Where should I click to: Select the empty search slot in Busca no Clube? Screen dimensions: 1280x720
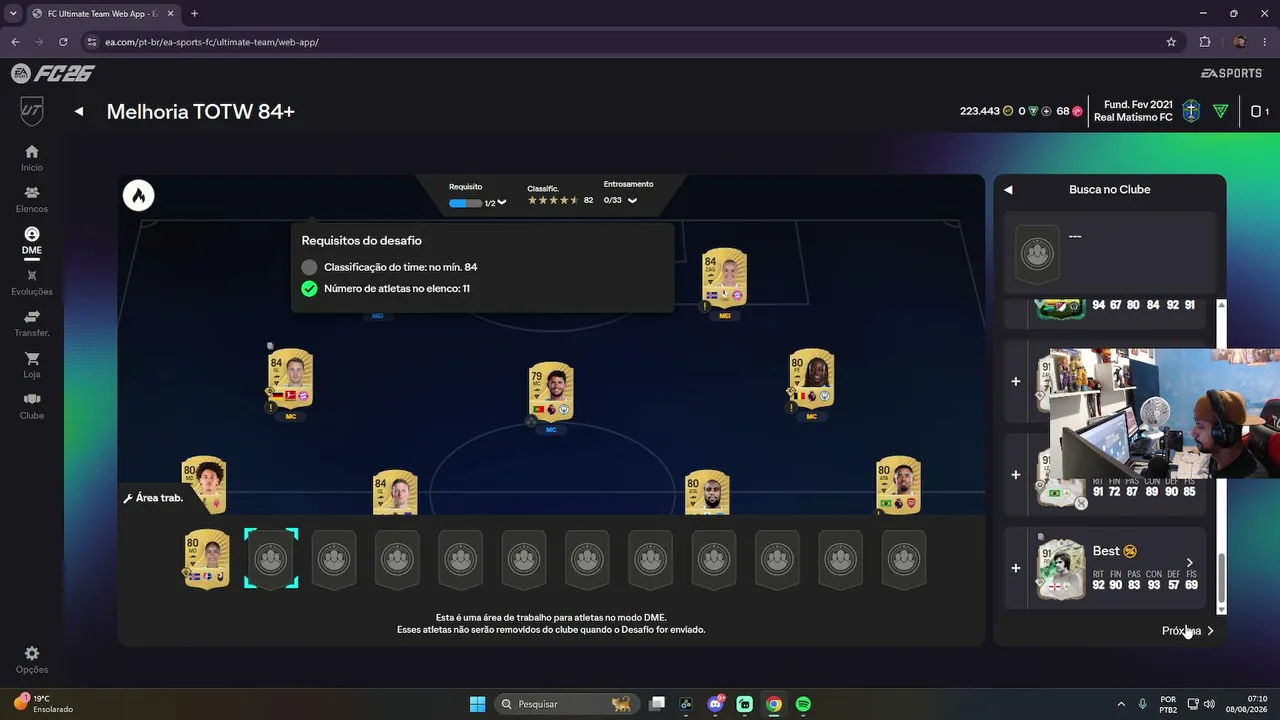click(1037, 252)
